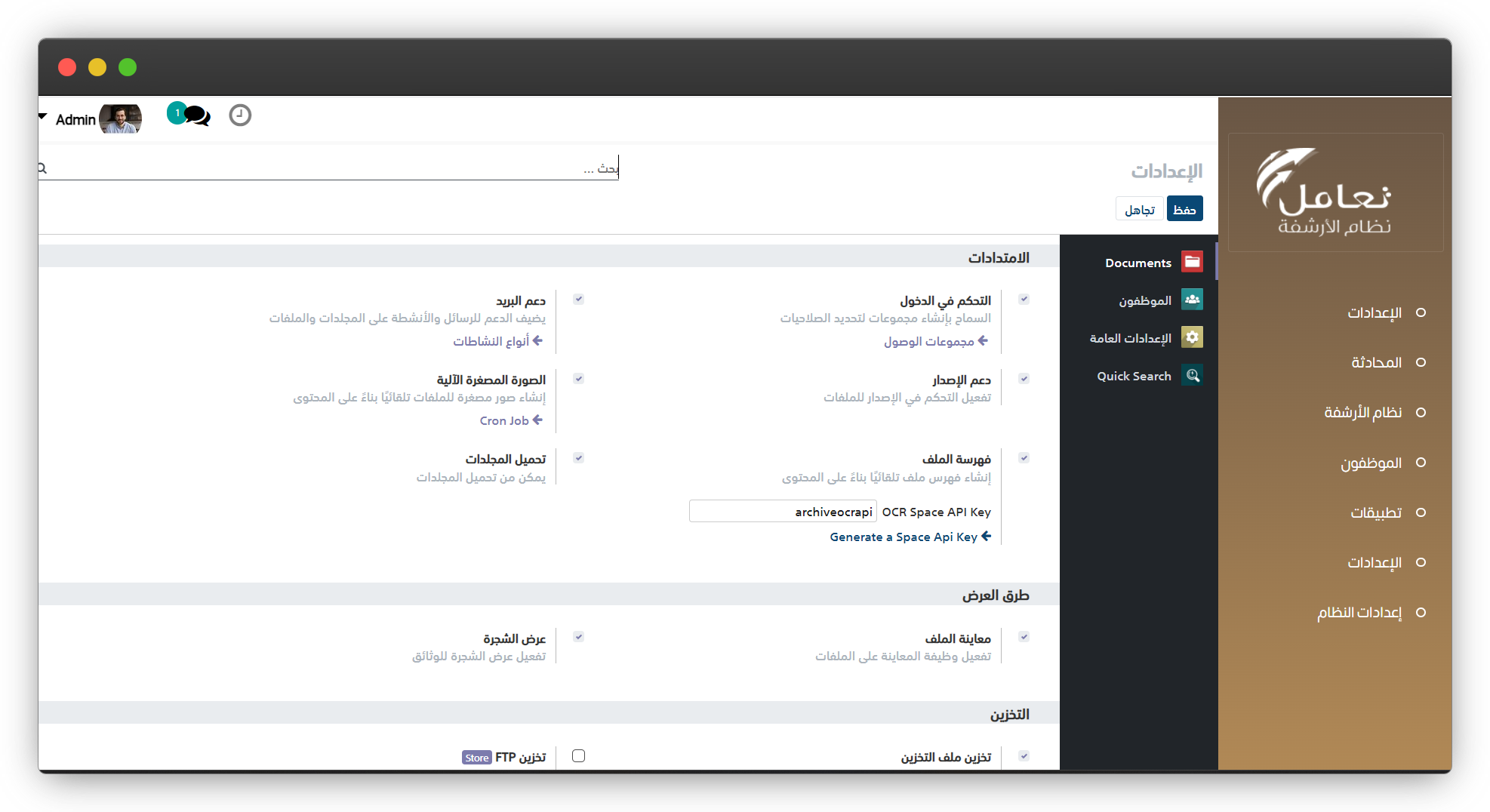Click the employees (الموظفون) group icon
Viewport: 1490px width, 812px height.
point(1192,300)
